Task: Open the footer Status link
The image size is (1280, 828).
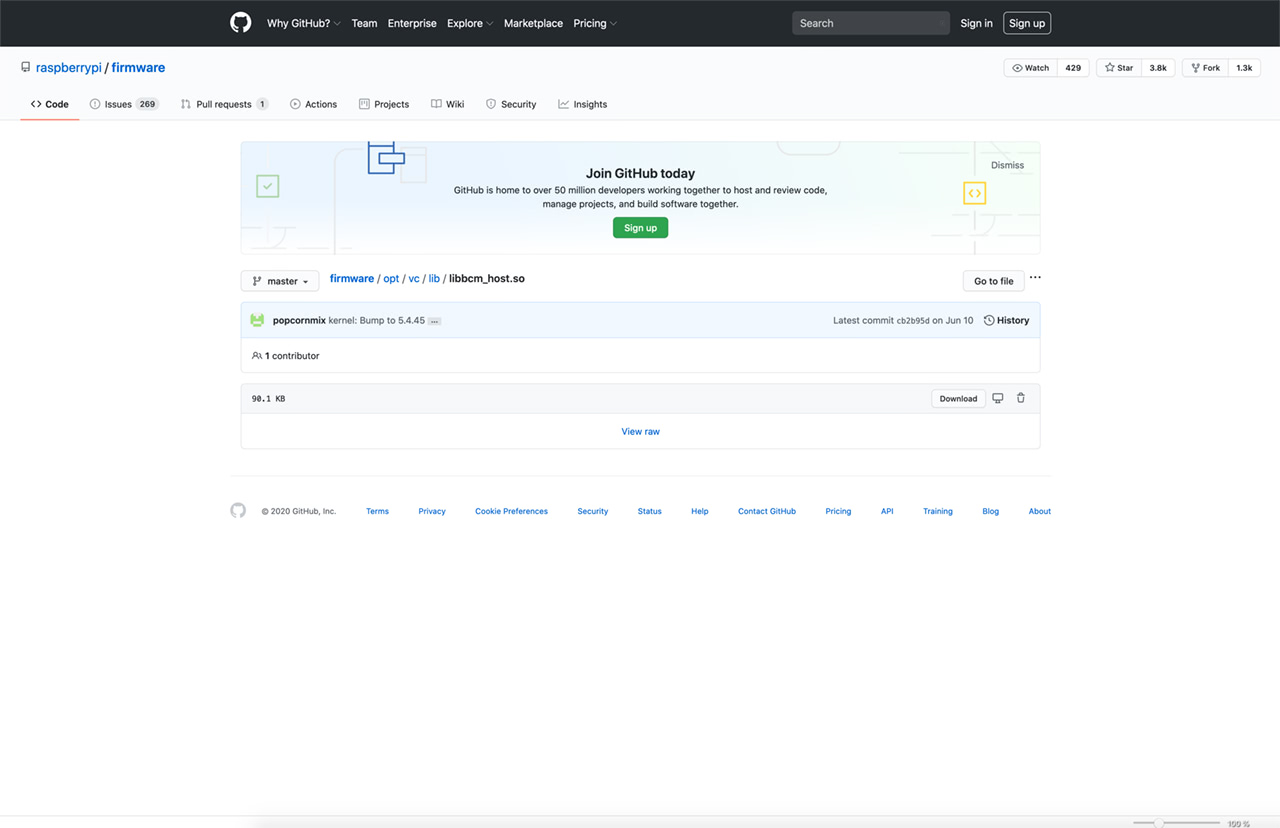Action: point(650,511)
